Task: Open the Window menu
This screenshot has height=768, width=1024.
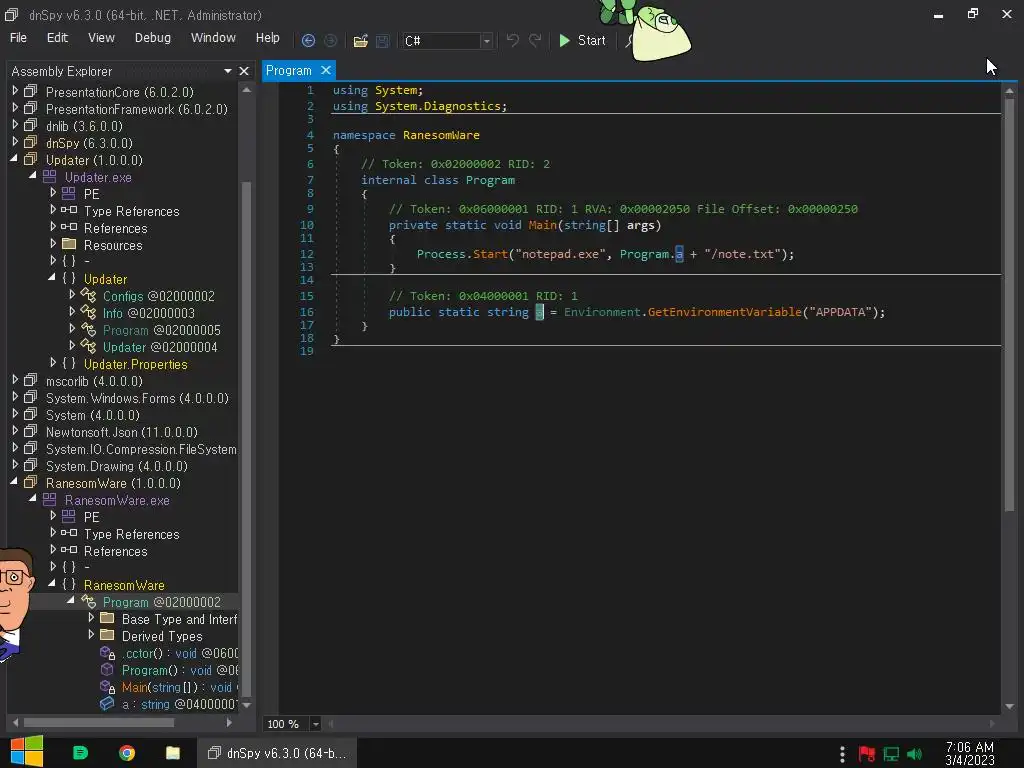Action: point(213,38)
